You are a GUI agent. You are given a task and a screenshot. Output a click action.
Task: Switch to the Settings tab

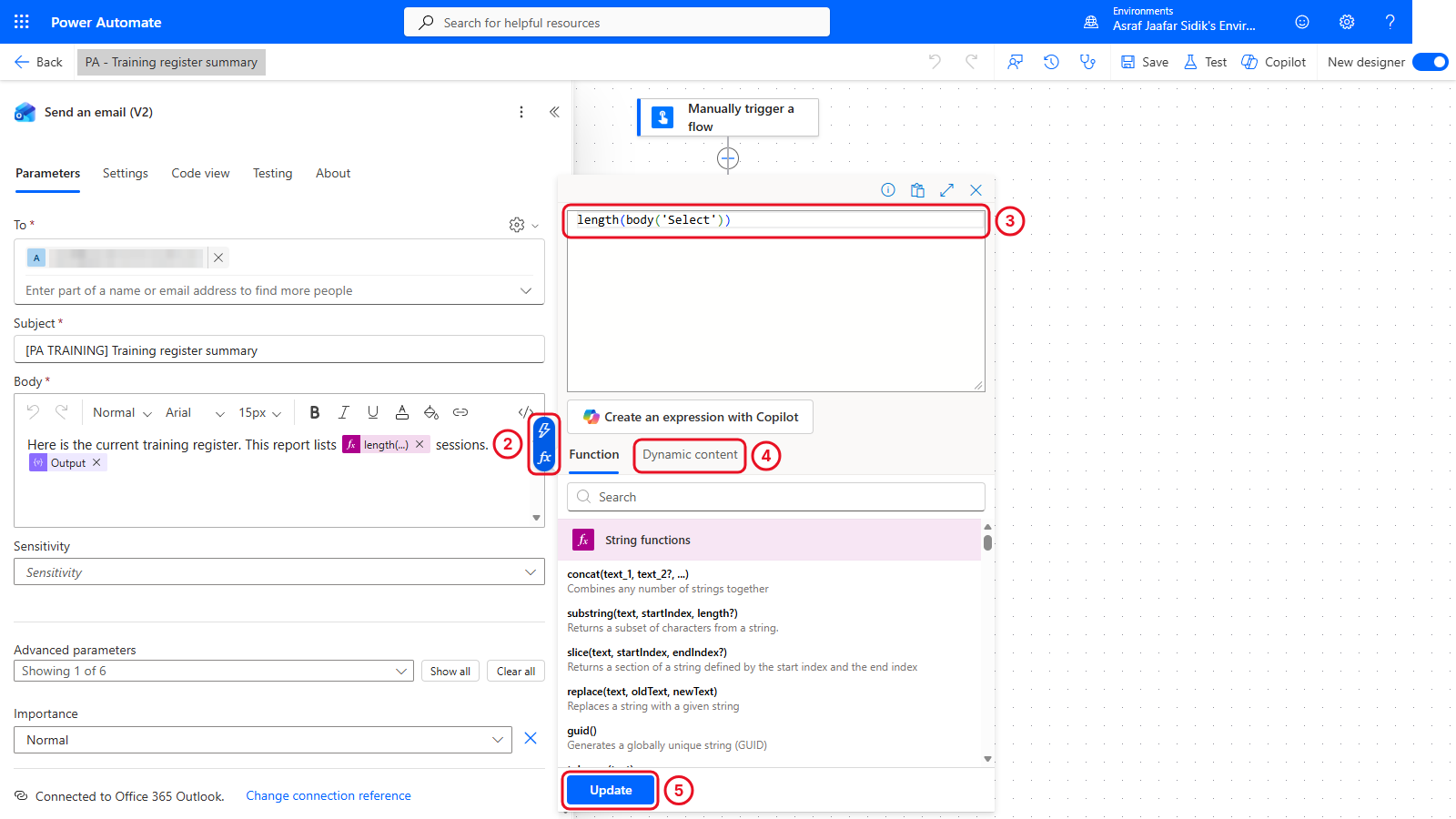(x=126, y=173)
